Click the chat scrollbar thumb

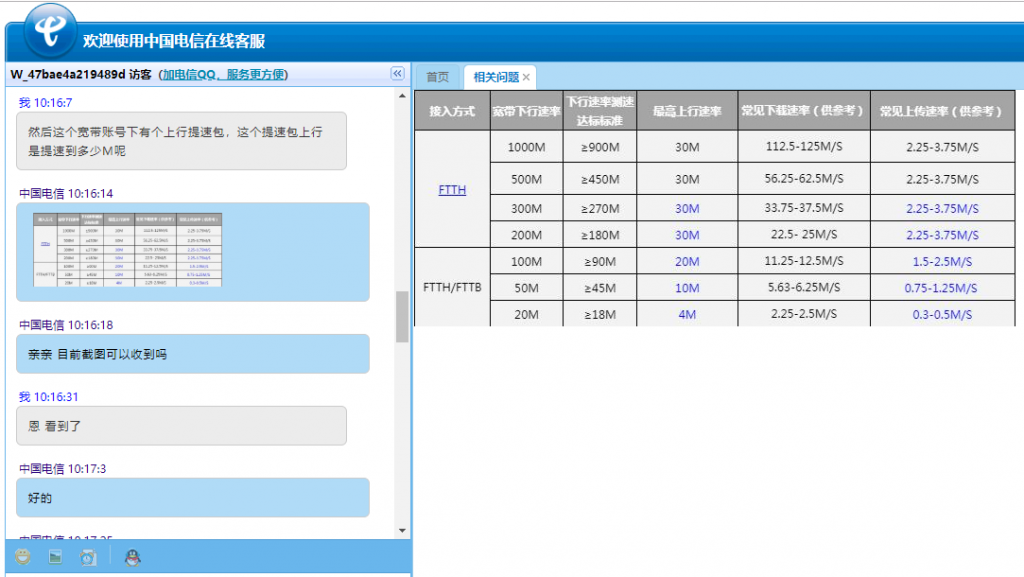402,317
